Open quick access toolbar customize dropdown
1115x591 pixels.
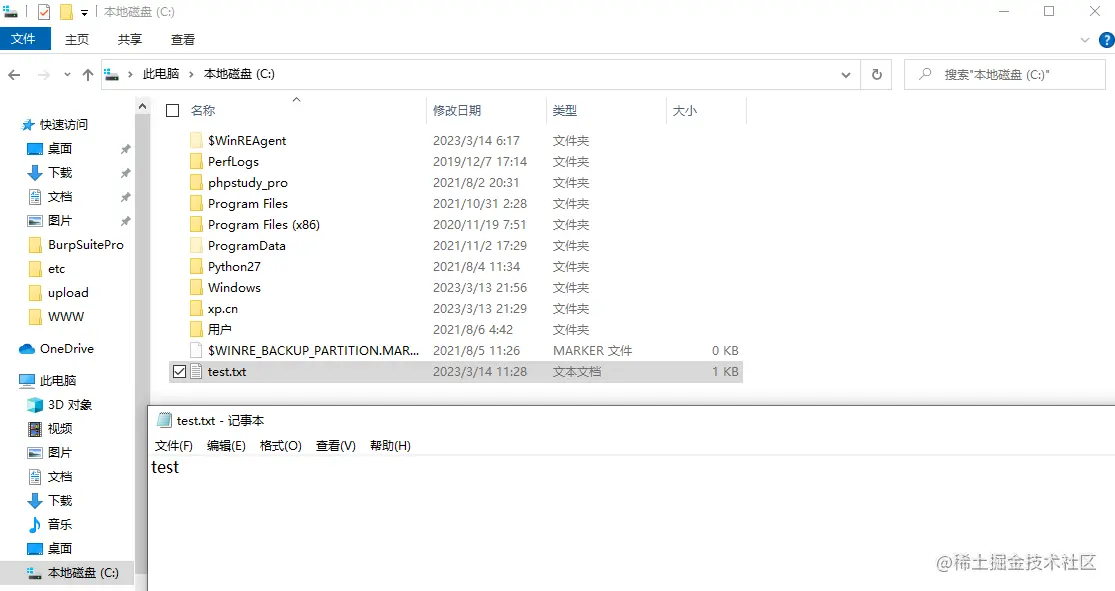pyautogui.click(x=84, y=13)
